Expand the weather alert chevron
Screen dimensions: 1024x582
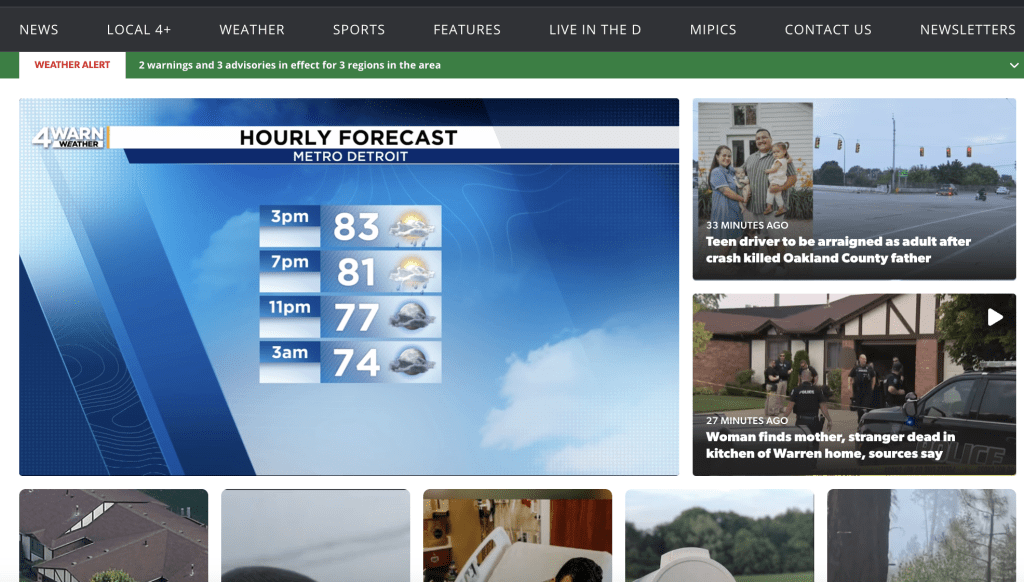click(x=1014, y=65)
